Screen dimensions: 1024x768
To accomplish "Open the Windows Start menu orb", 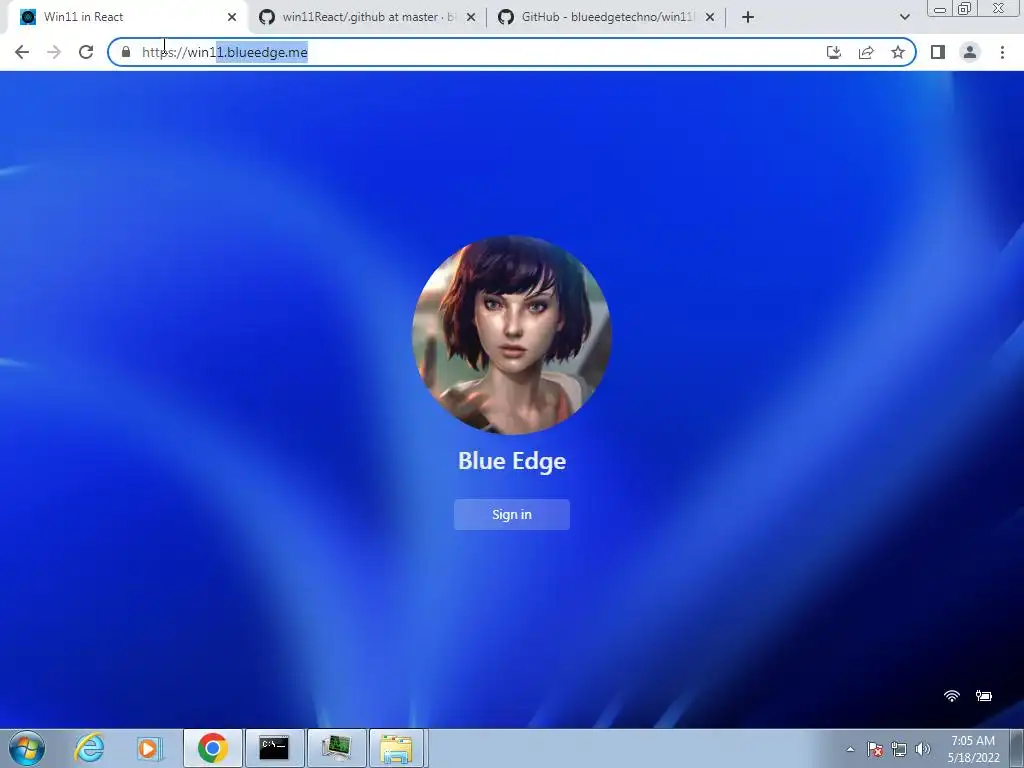I will tap(27, 748).
